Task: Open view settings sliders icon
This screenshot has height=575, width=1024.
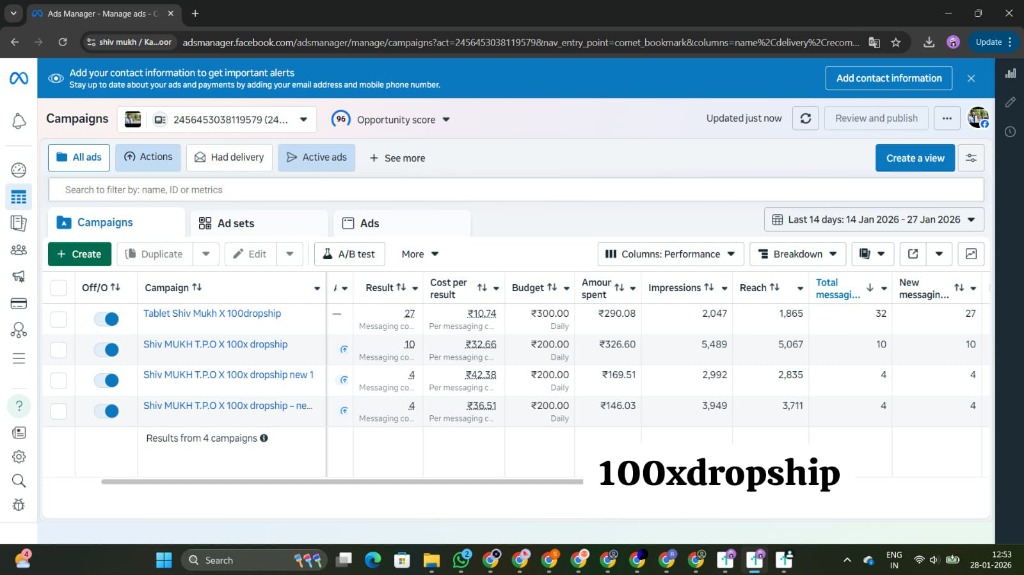Action: pos(971,158)
